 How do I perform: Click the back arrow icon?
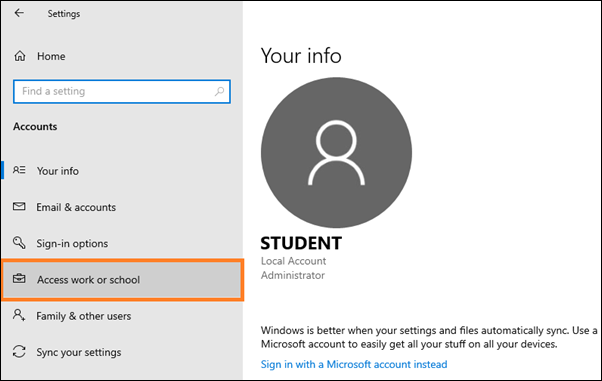point(19,13)
